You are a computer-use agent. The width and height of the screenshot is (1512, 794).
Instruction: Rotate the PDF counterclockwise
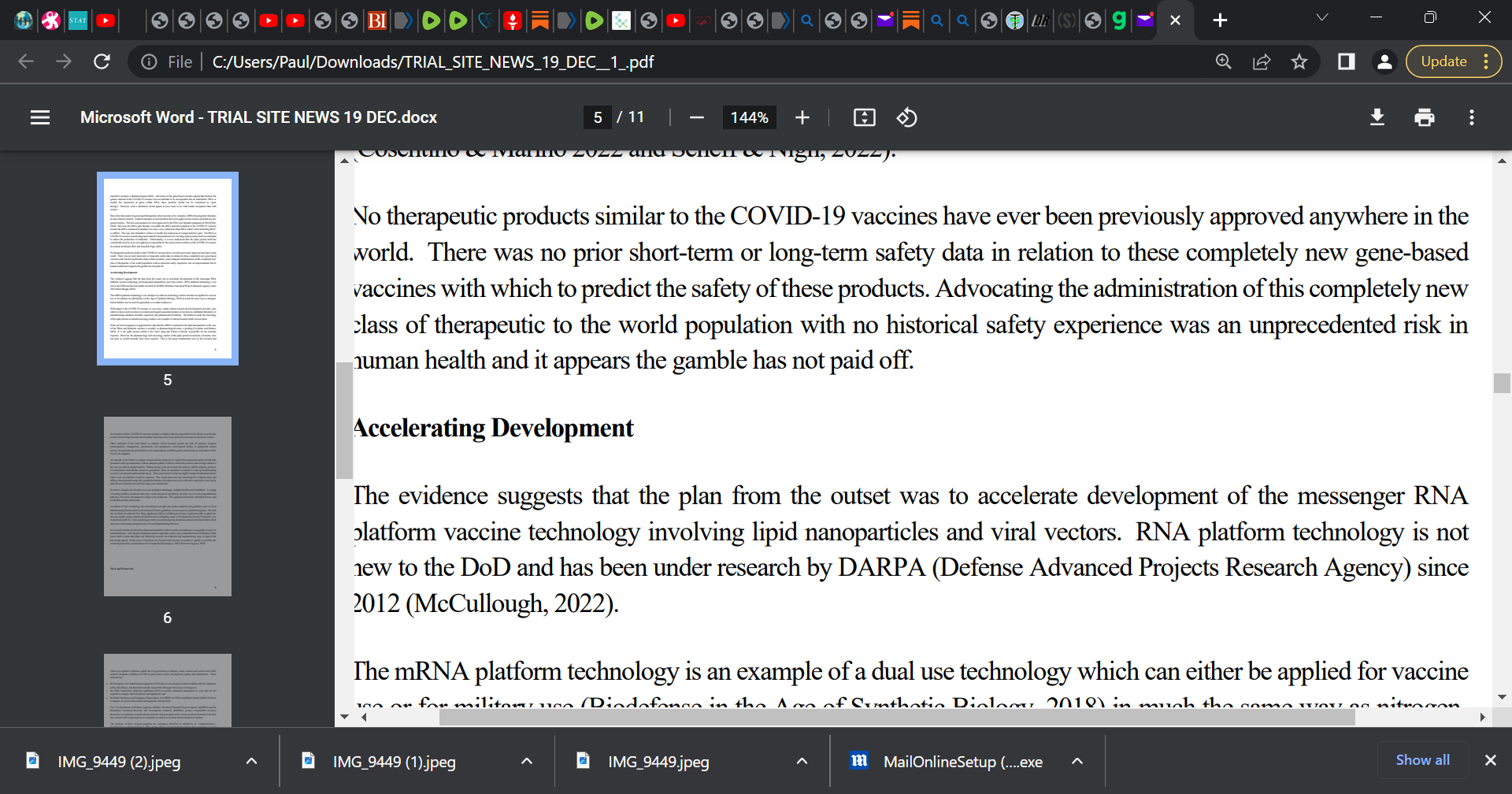coord(906,117)
